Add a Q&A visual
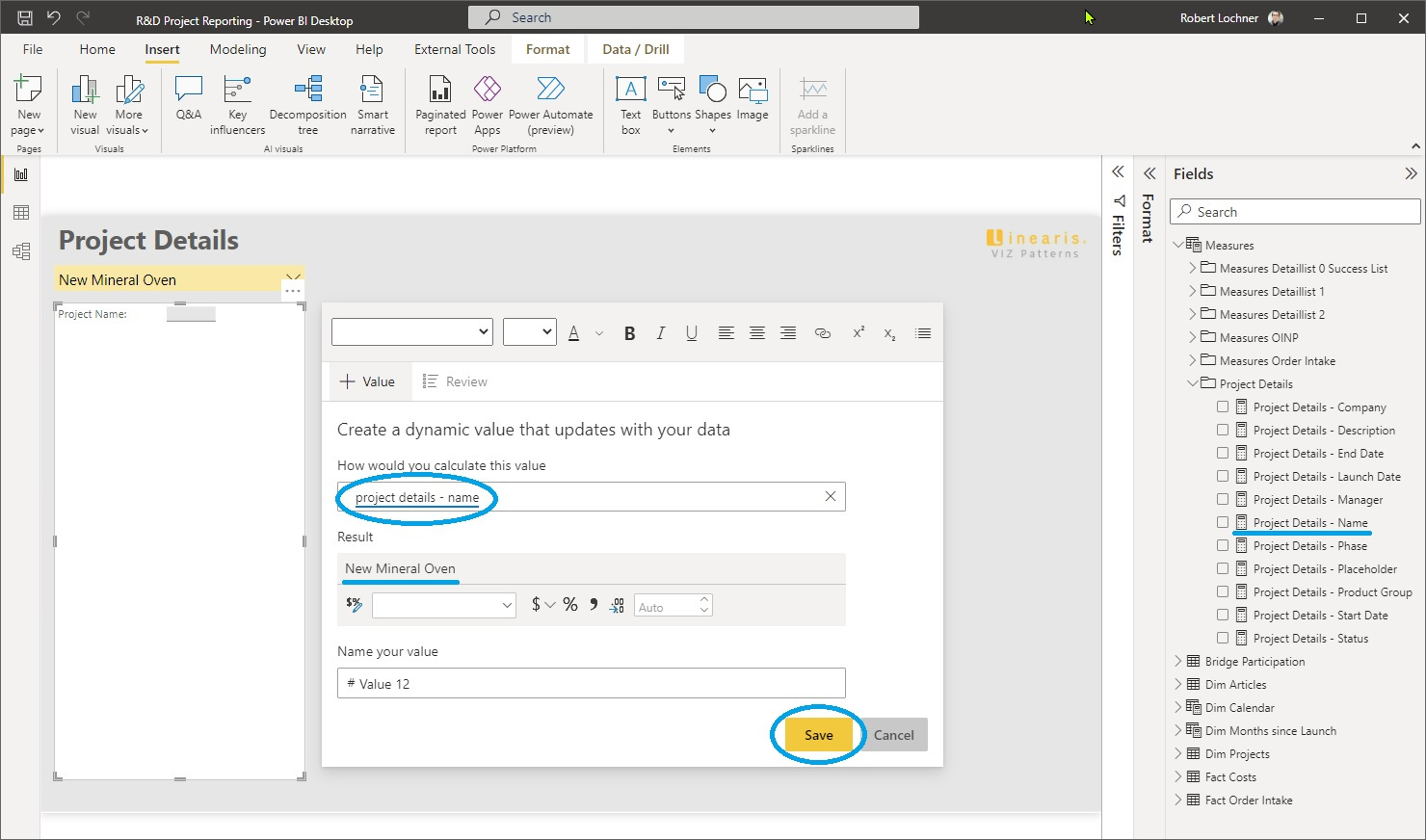Viewport: 1426px width, 840px height. click(x=187, y=101)
